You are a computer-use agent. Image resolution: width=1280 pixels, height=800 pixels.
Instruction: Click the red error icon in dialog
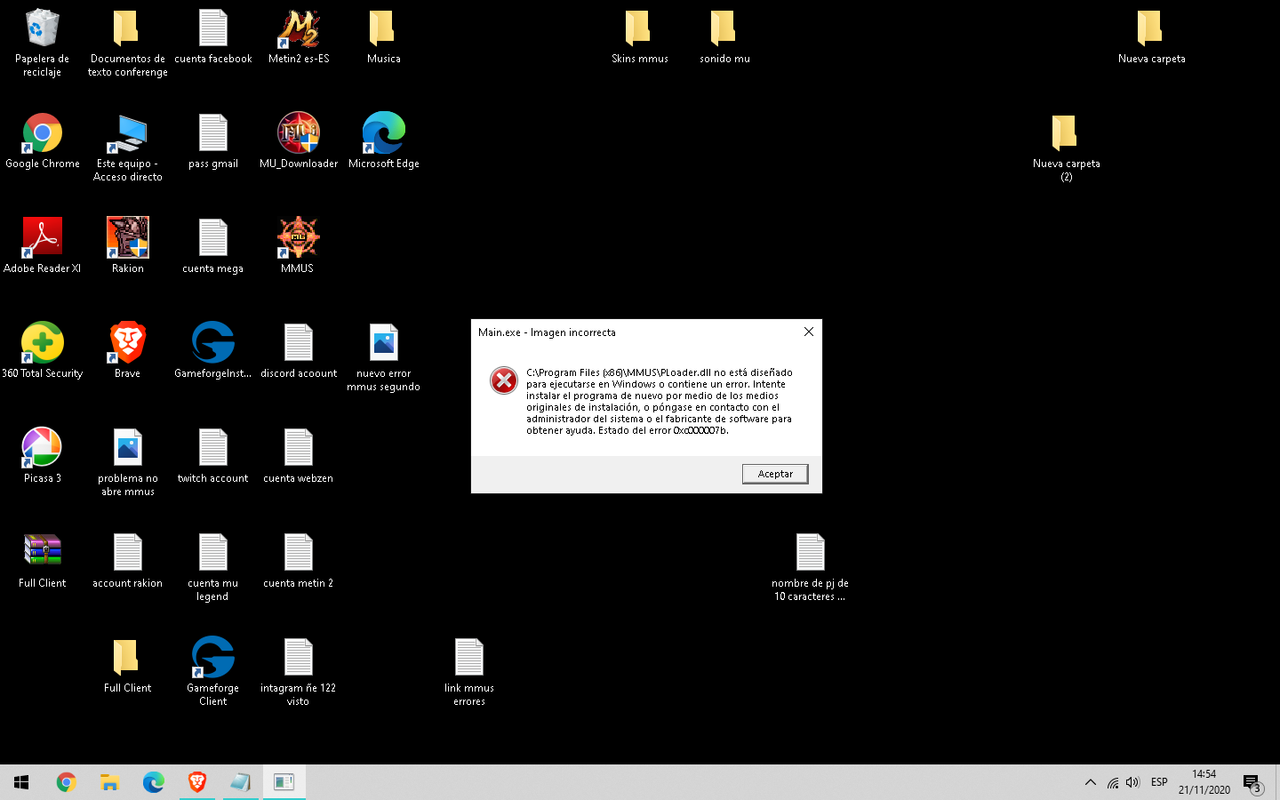pos(503,380)
